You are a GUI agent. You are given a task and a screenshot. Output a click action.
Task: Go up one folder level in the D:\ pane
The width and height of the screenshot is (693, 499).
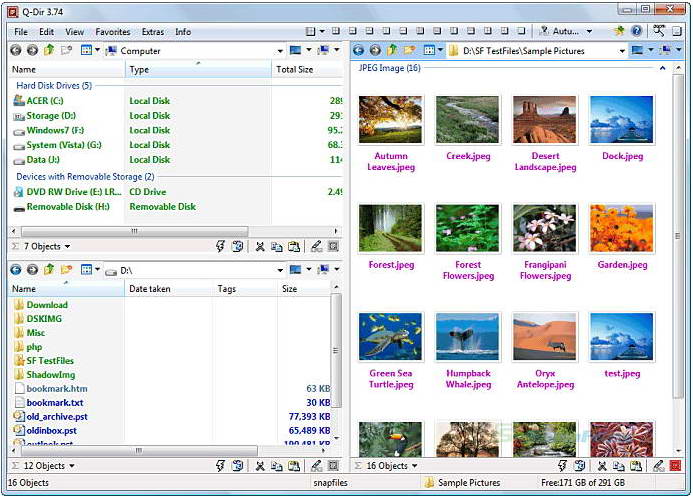click(x=49, y=270)
